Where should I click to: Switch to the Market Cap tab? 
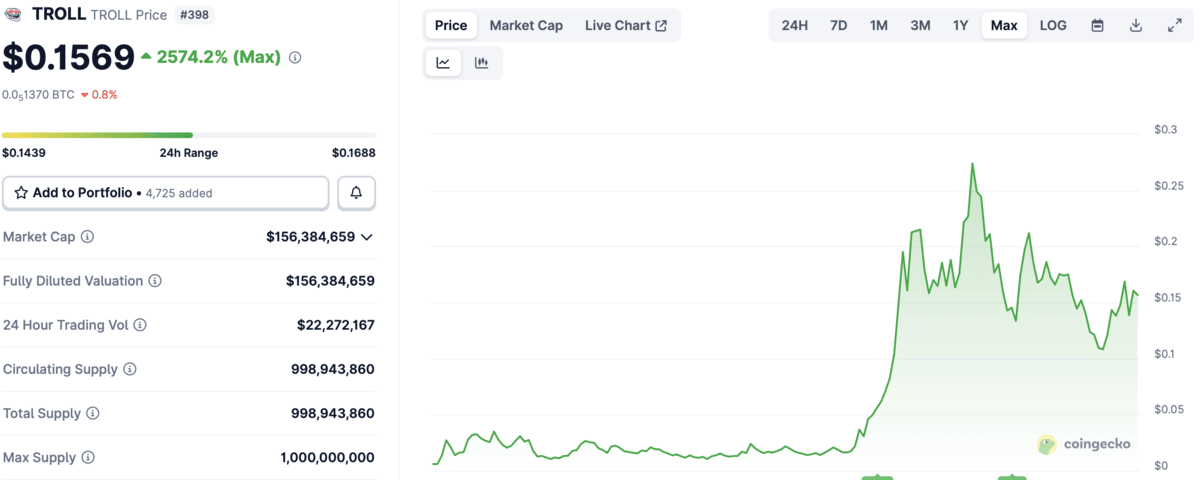tap(526, 26)
